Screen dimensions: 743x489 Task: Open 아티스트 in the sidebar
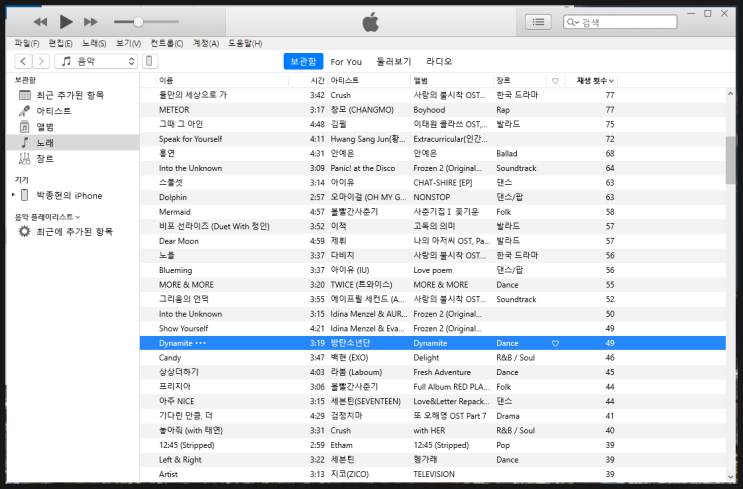(72, 111)
